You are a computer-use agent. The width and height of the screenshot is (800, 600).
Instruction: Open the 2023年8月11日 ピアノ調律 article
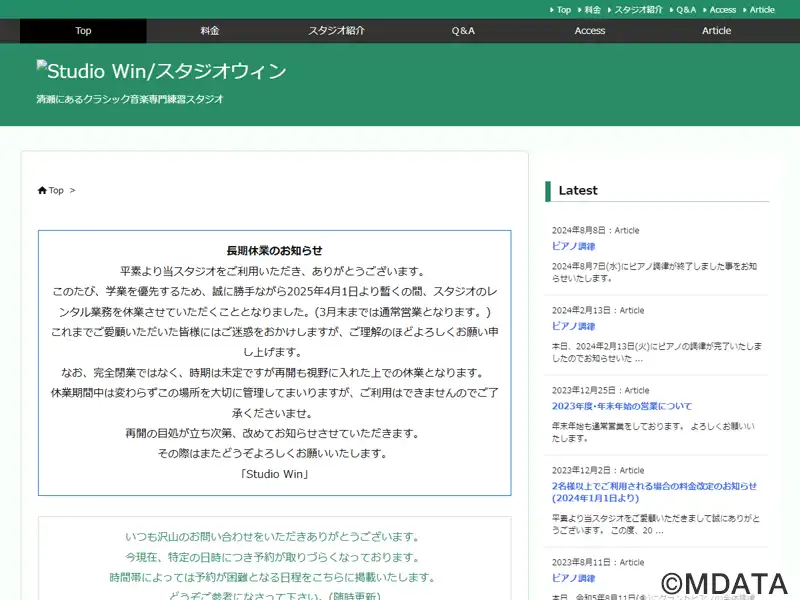[x=573, y=578]
